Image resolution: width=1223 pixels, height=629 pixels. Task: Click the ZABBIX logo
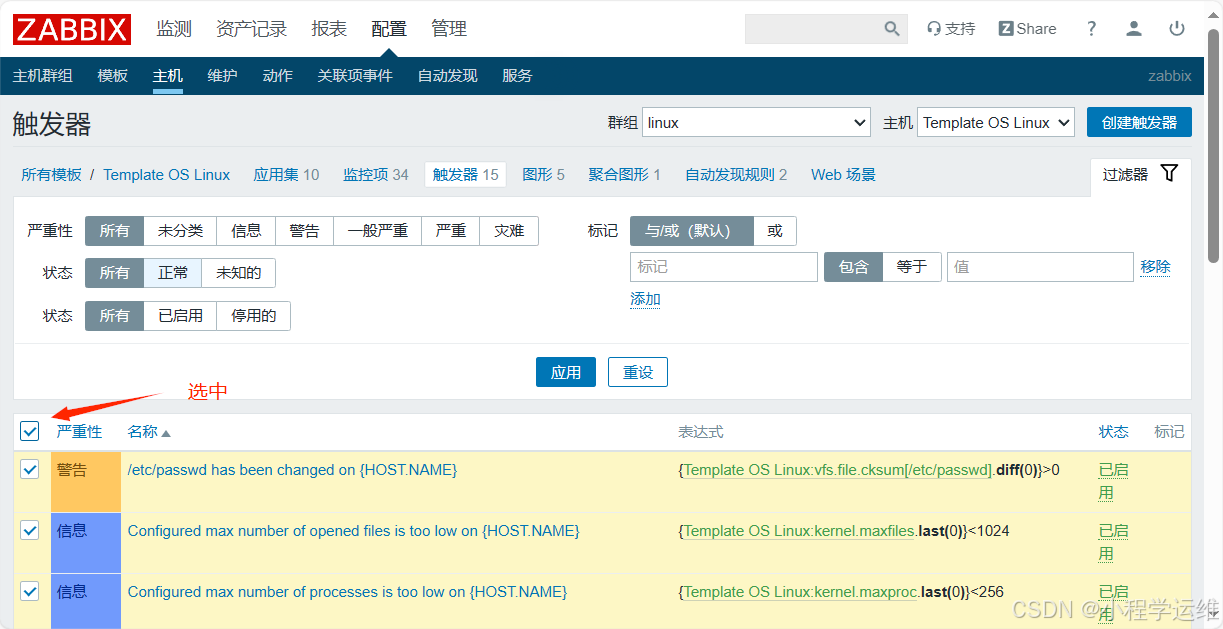click(70, 29)
